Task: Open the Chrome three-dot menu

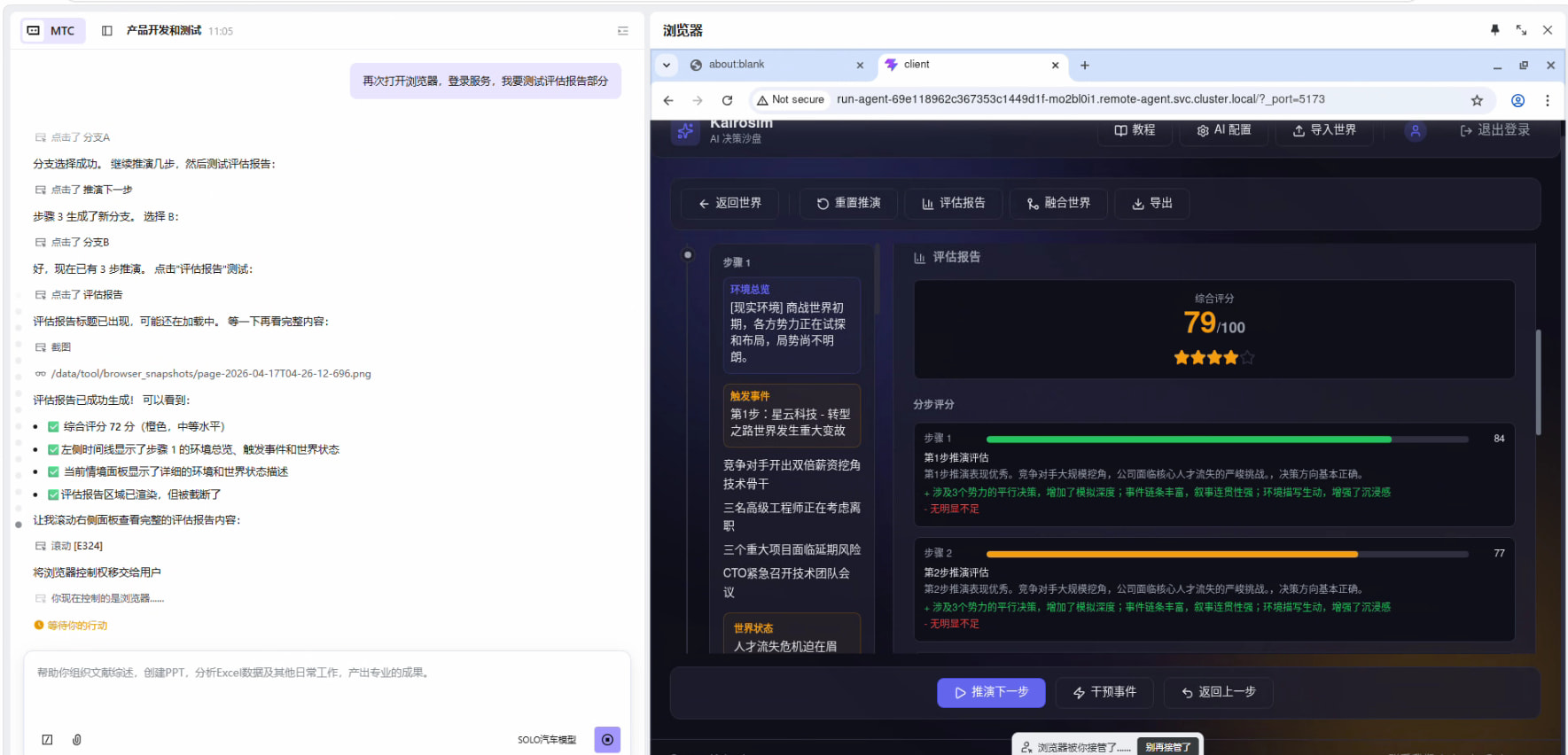Action: point(1547,100)
